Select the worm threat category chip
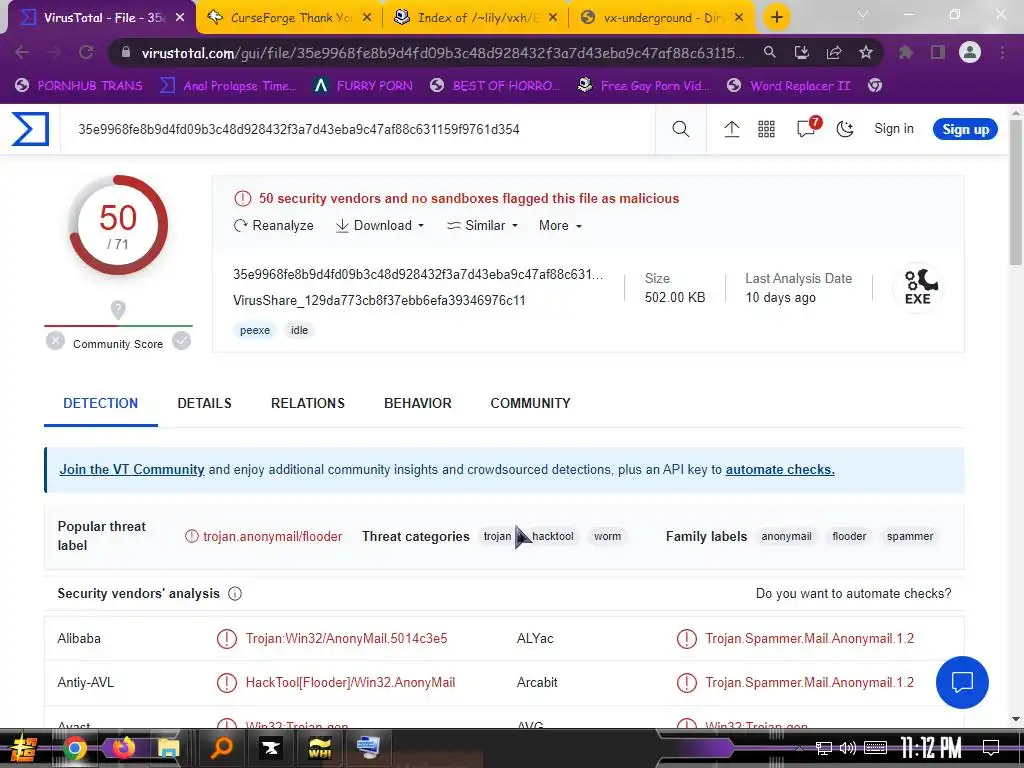This screenshot has width=1024, height=768. tap(607, 536)
